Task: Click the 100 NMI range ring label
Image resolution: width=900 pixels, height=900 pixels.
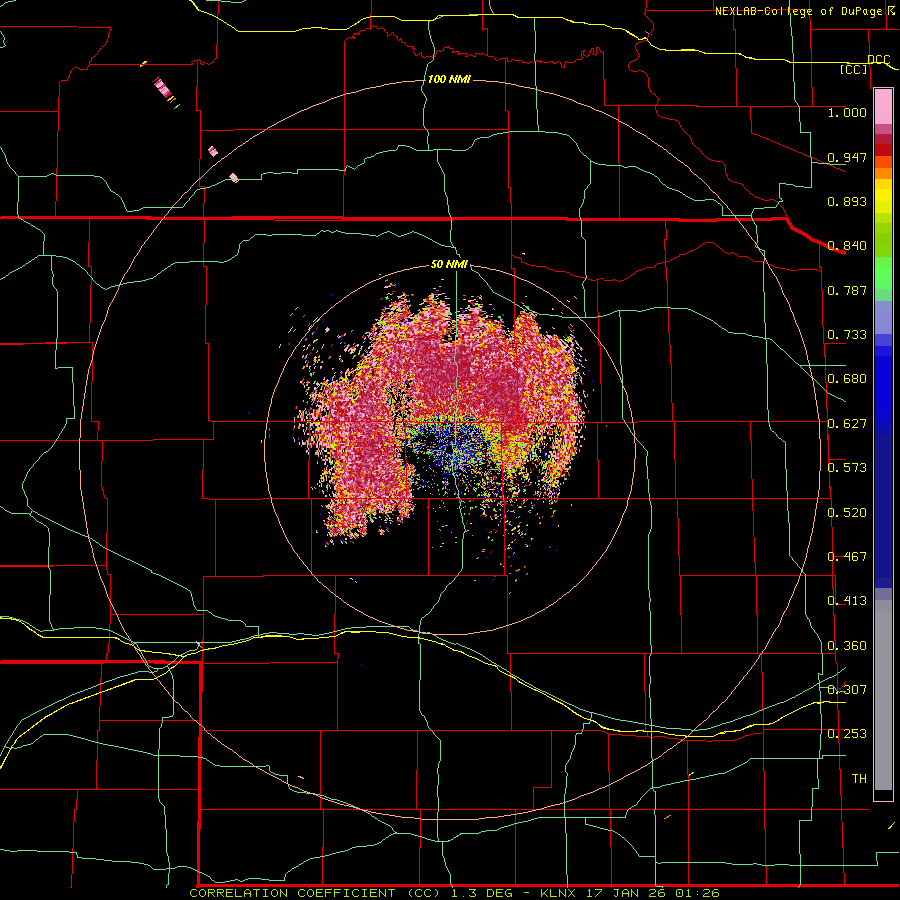Action: (449, 79)
